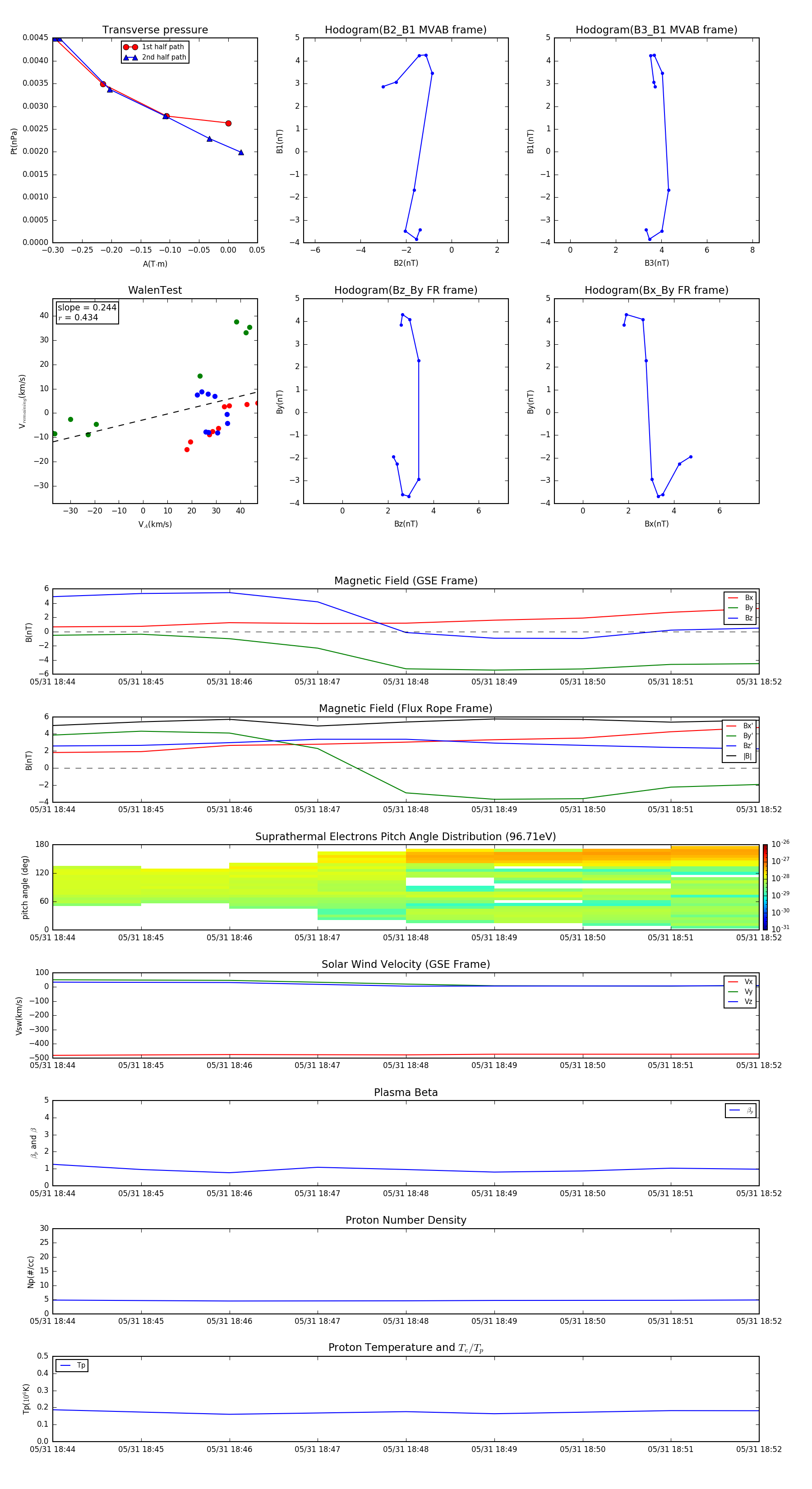The width and height of the screenshot is (812, 1489).
Task: Select the "r = 0.434" annotation
Action: point(78,318)
